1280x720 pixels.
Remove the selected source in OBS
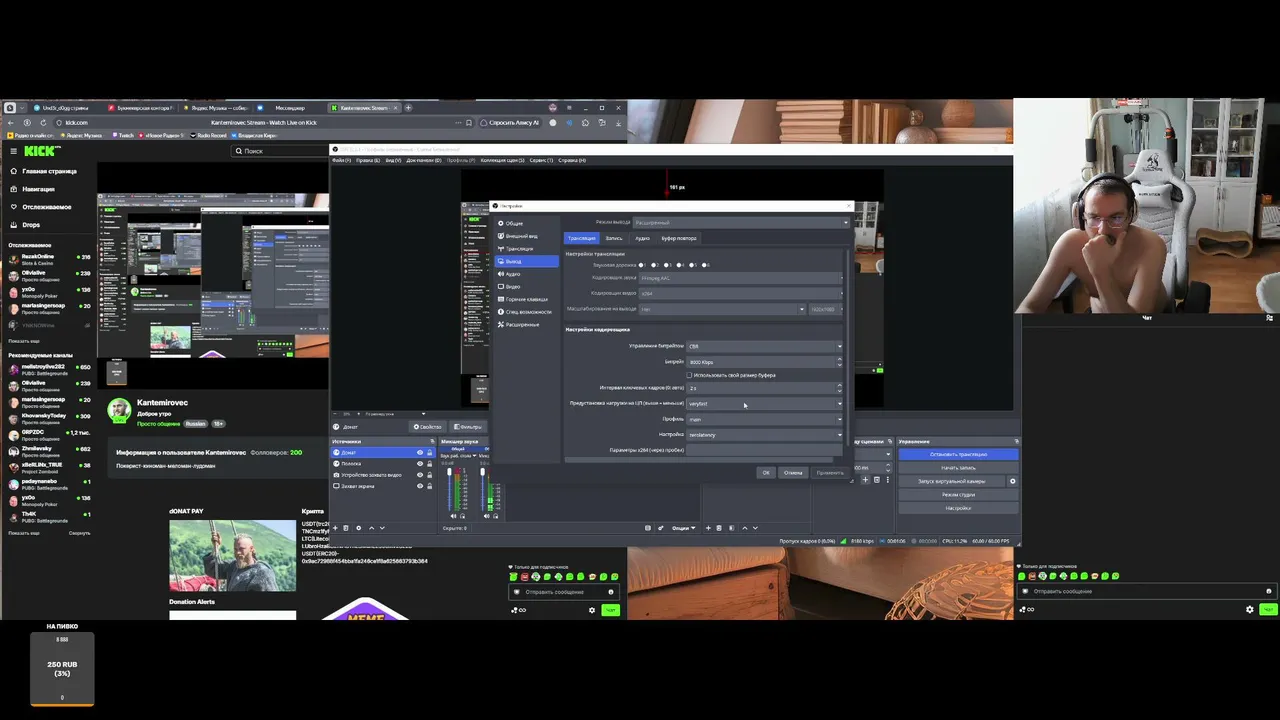(x=347, y=528)
